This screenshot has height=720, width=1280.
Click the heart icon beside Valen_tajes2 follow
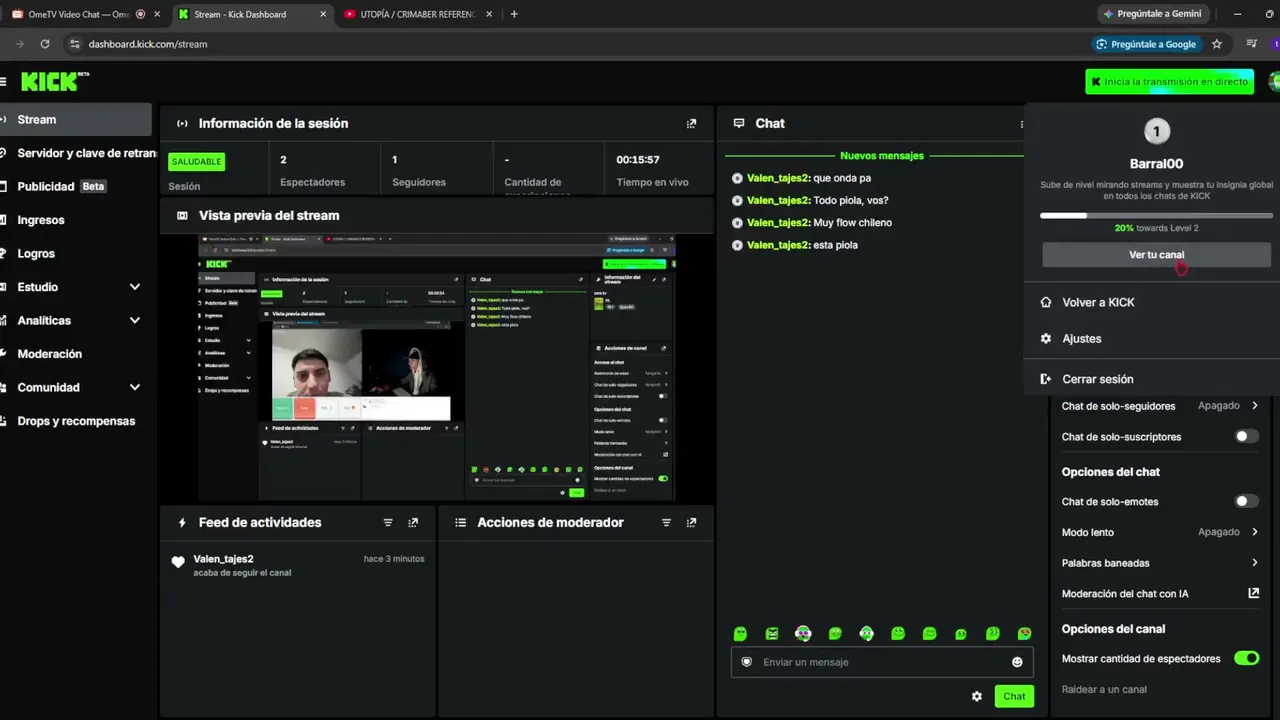178,562
